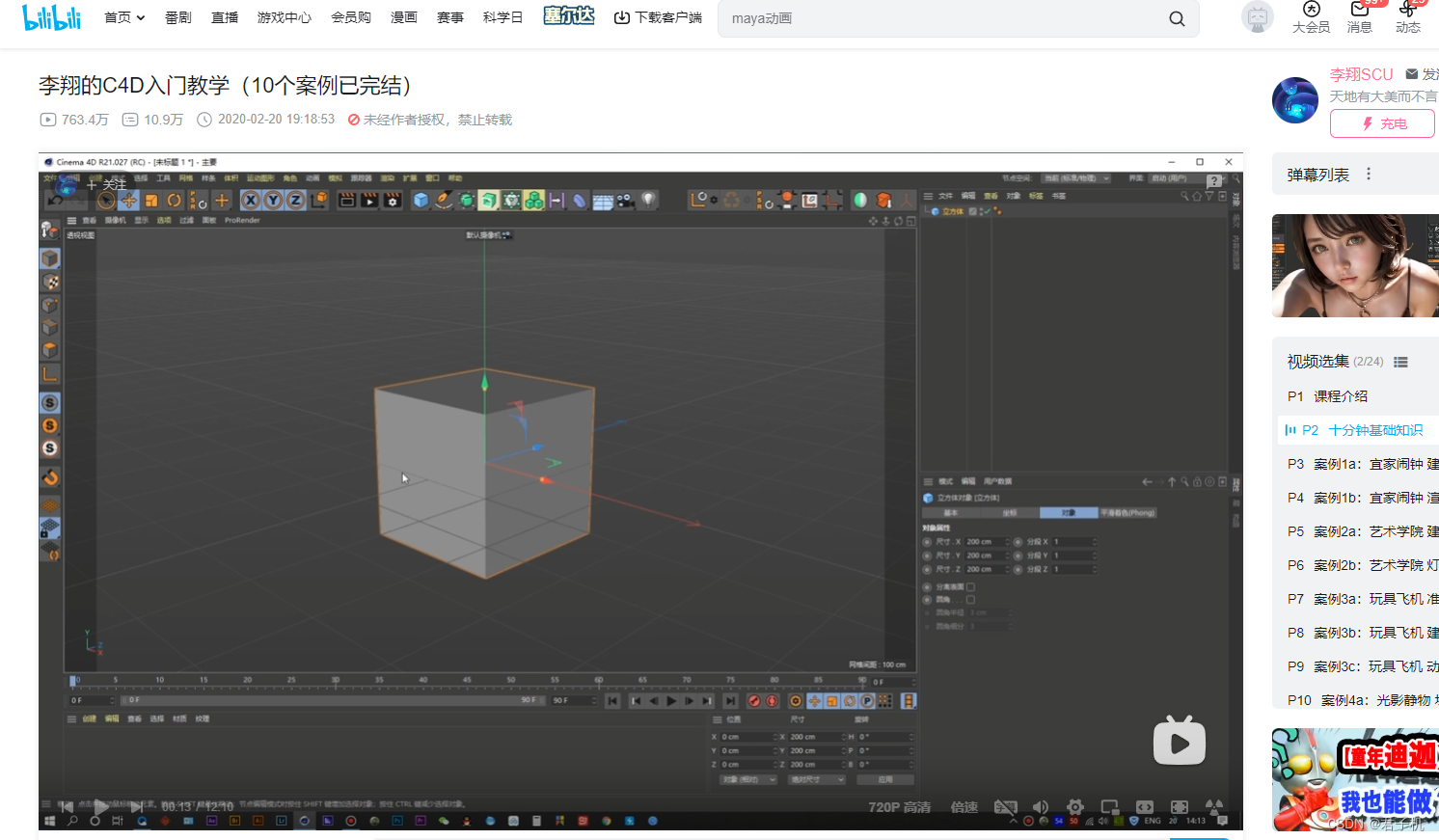Open the 漫画 nav item
The image size is (1439, 840).
tap(404, 17)
